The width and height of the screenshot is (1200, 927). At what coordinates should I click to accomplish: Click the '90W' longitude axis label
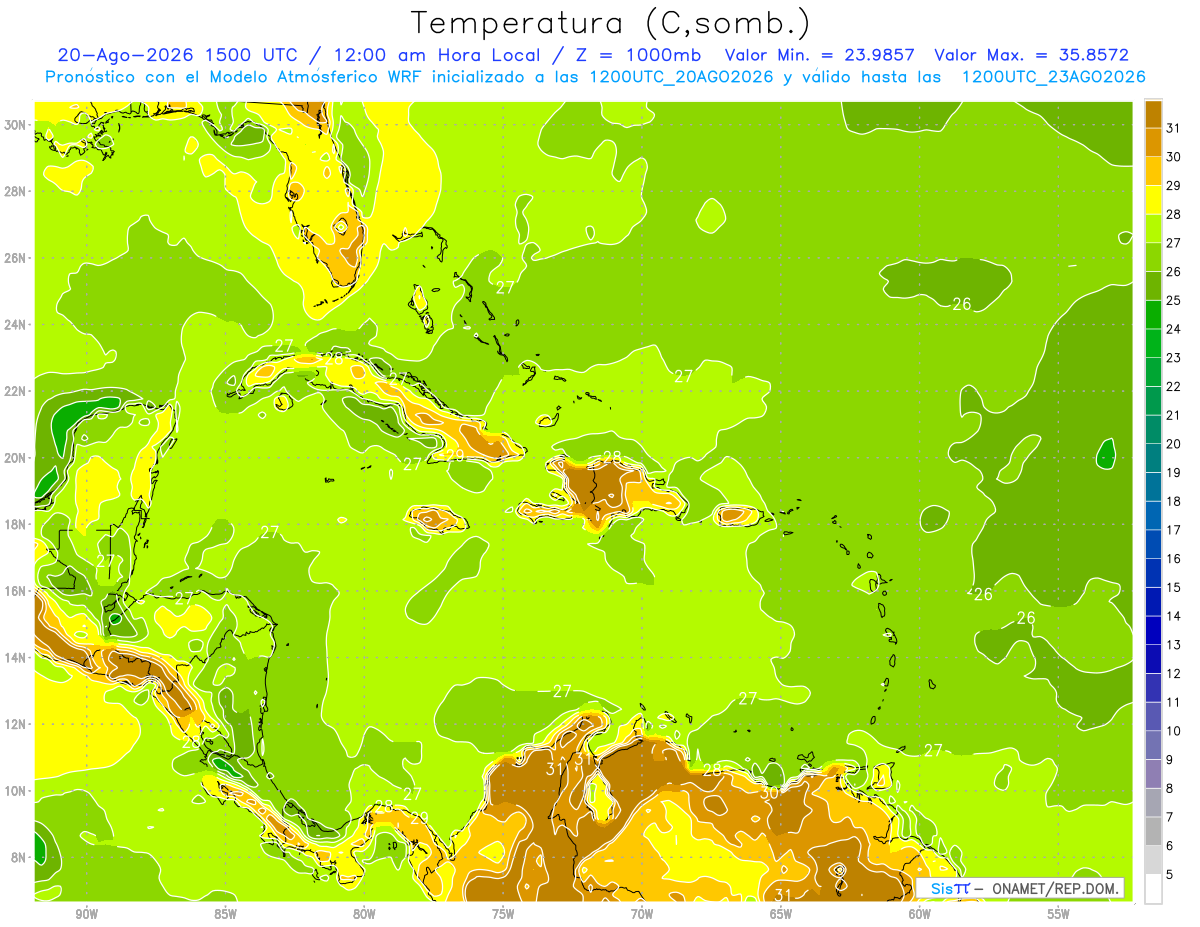click(86, 914)
